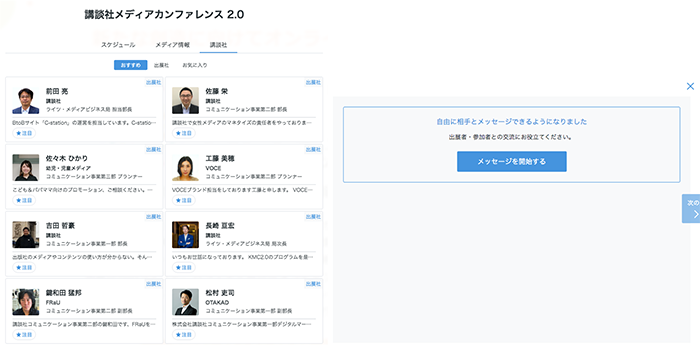
Task: Click the name 佐々木 ひかり
Action: click(67, 158)
